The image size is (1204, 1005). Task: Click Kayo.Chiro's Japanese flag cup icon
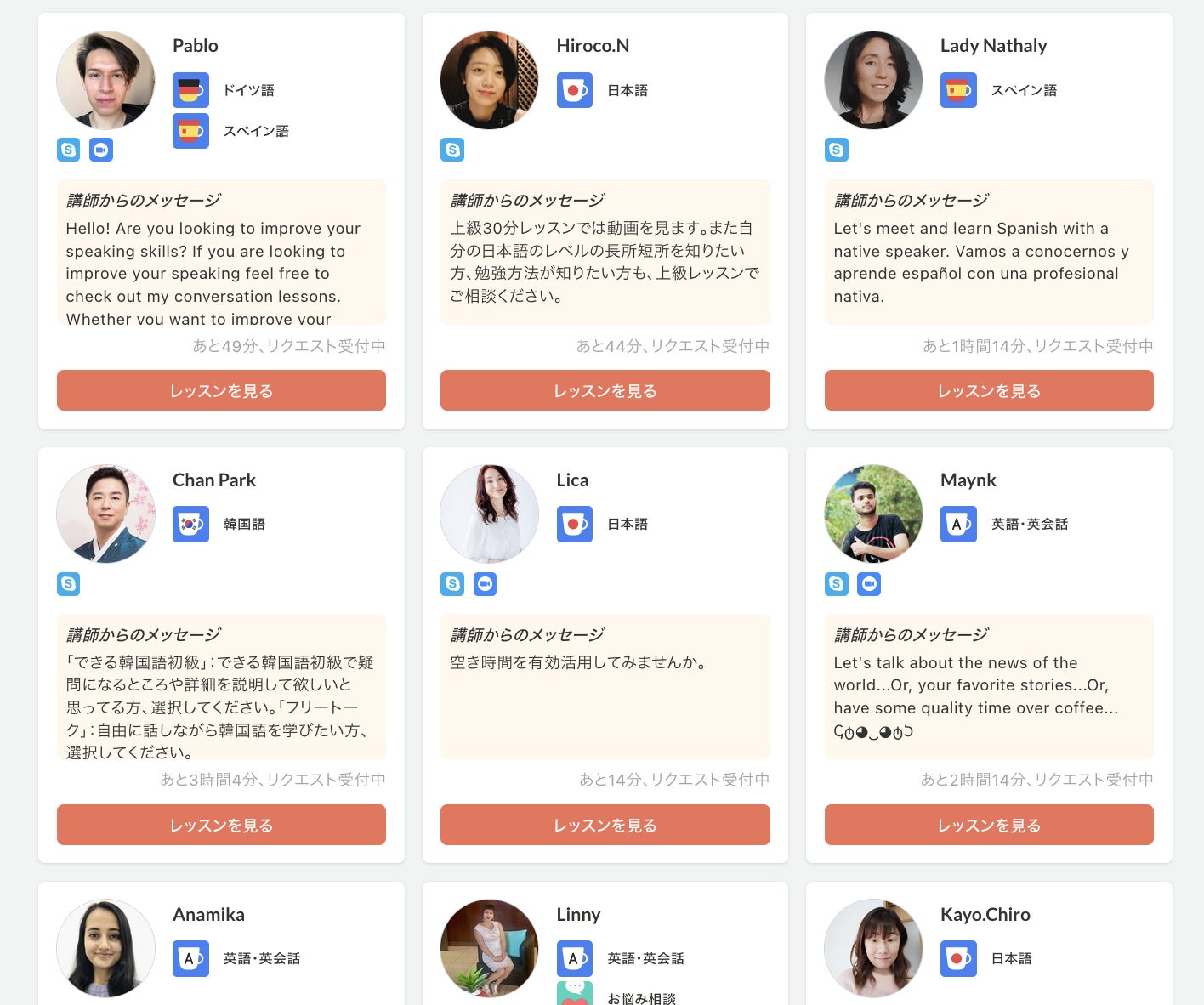(x=958, y=959)
